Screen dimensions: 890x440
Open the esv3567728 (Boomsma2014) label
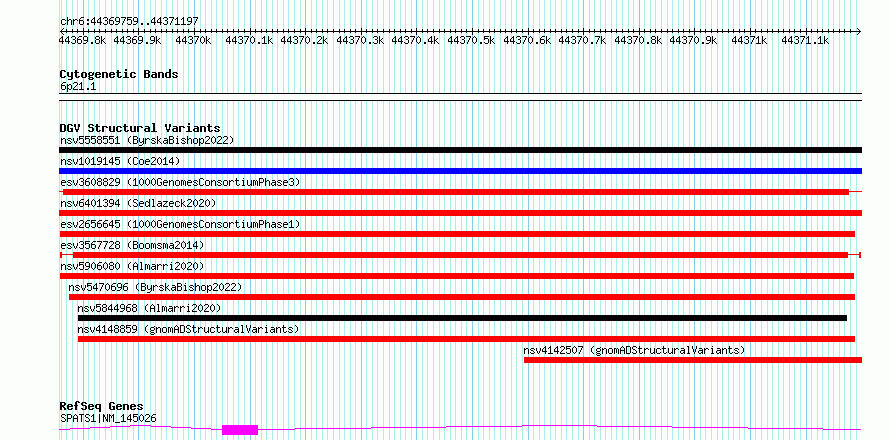coord(132,245)
